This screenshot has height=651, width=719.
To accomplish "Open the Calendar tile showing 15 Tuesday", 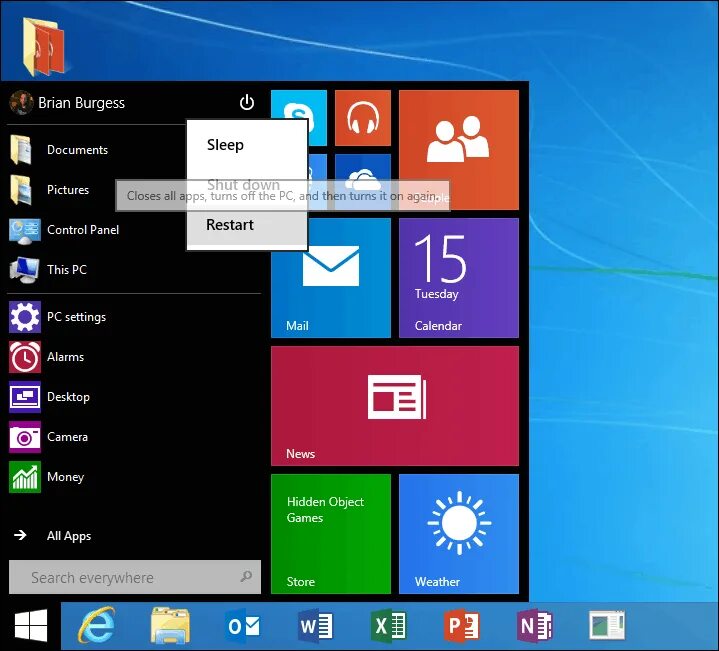I will (x=459, y=278).
